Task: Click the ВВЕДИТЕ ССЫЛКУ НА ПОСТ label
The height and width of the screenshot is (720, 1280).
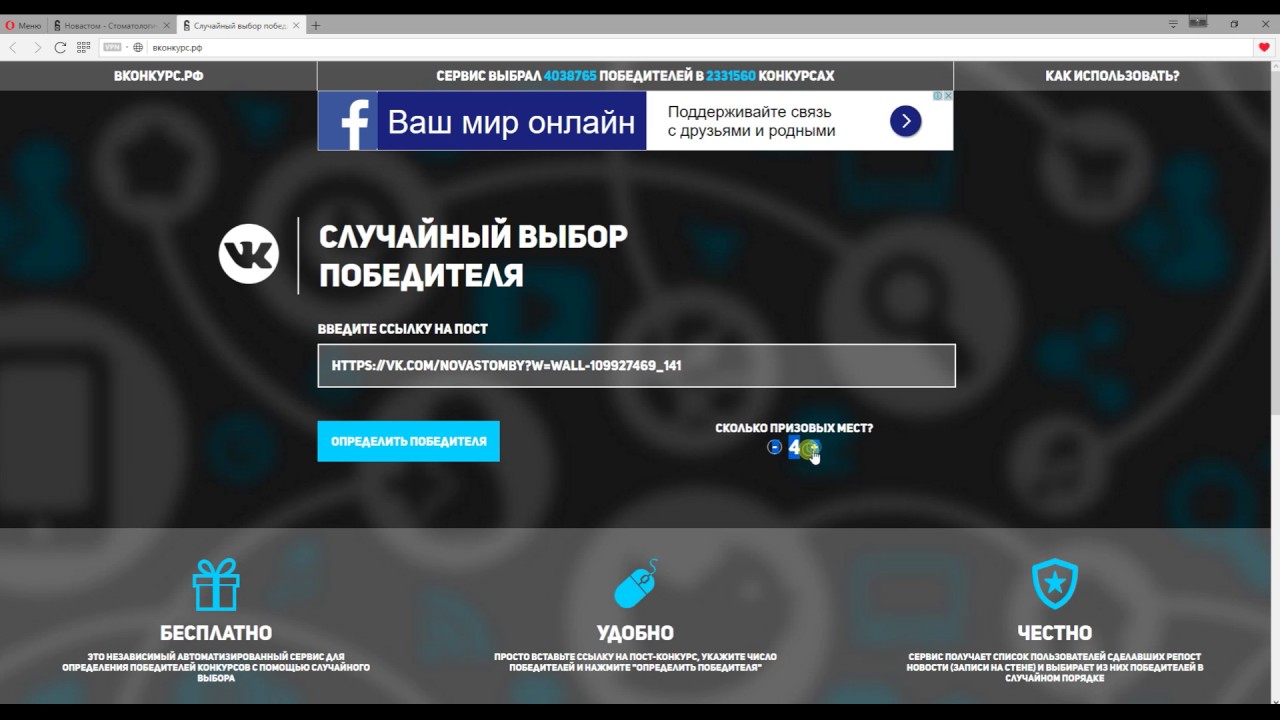Action: [403, 328]
